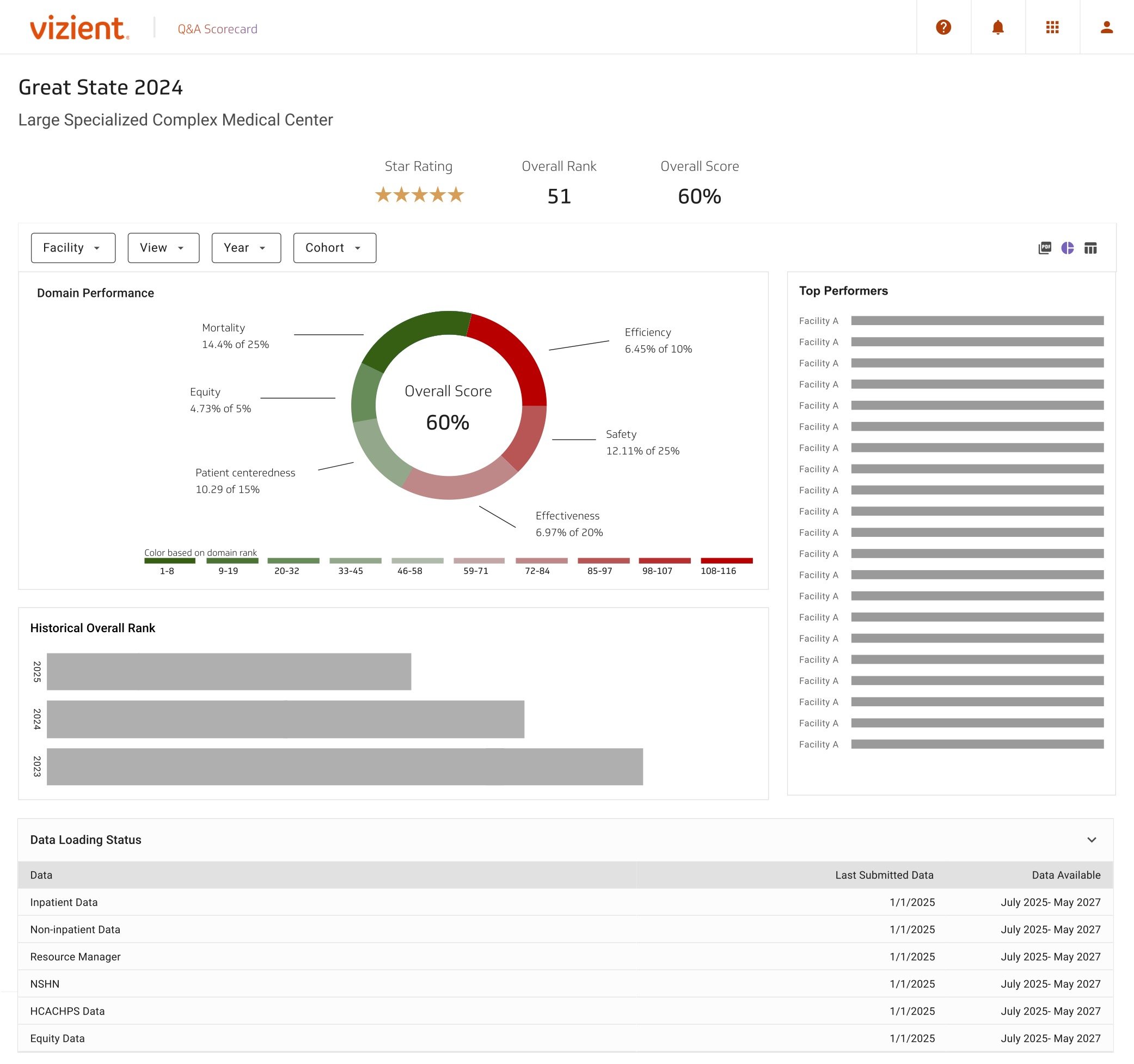The width and height of the screenshot is (1134, 1064).
Task: Open the app grid menu
Action: point(1052,27)
